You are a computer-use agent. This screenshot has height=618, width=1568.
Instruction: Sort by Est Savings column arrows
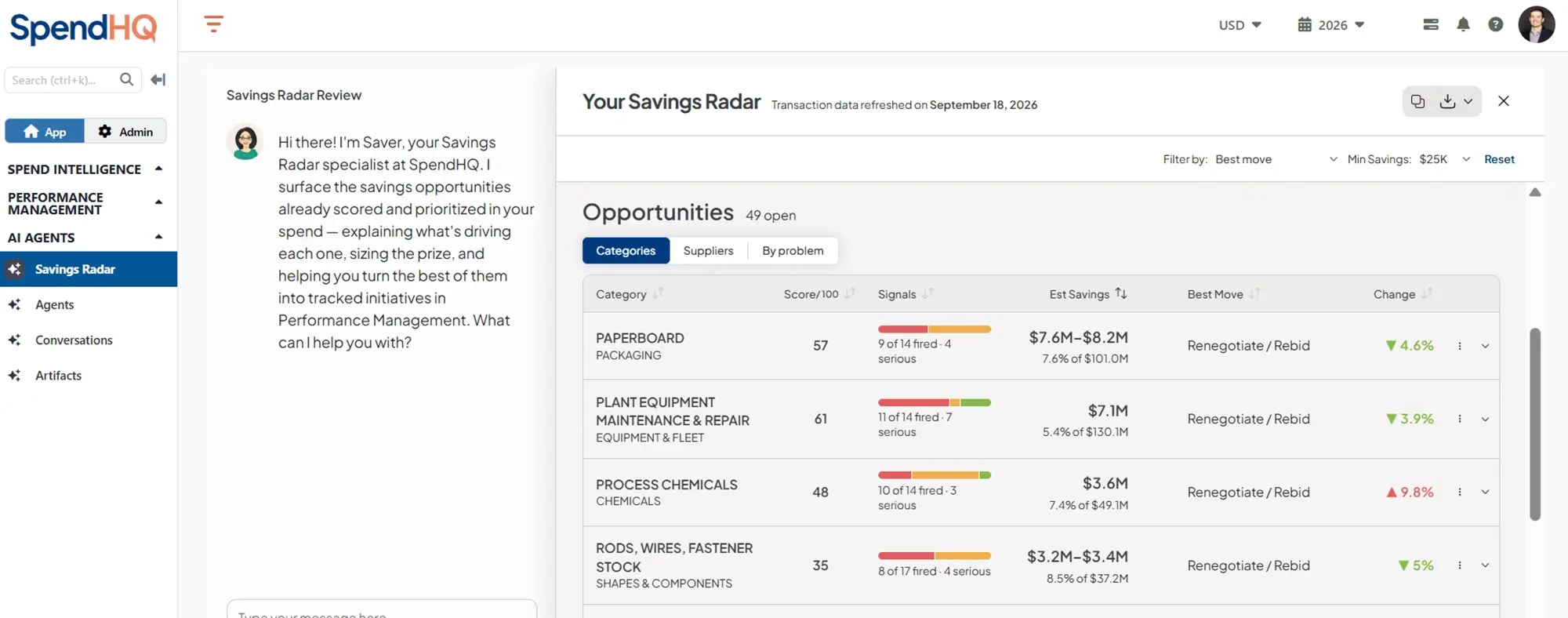(1121, 293)
